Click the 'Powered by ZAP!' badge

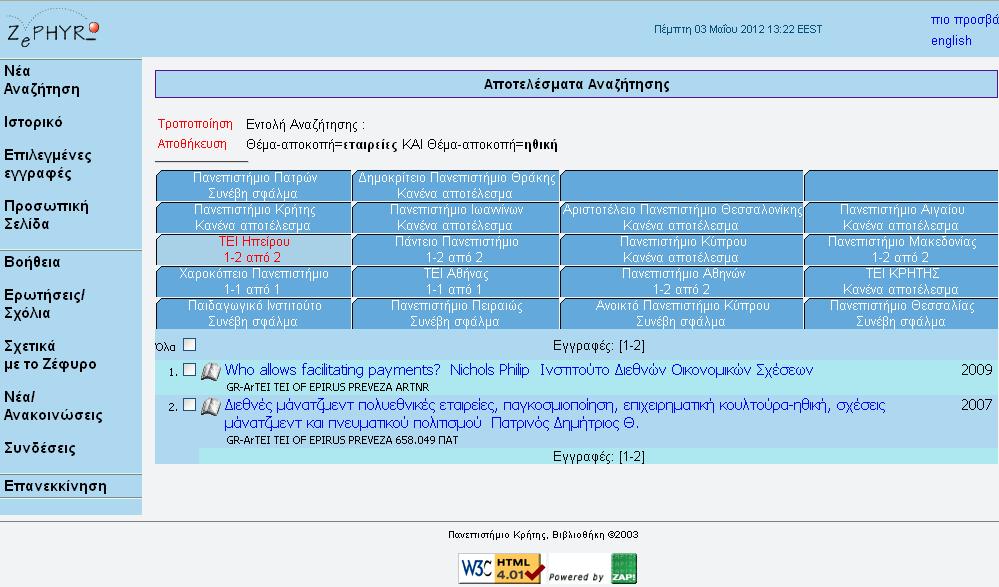(x=592, y=569)
